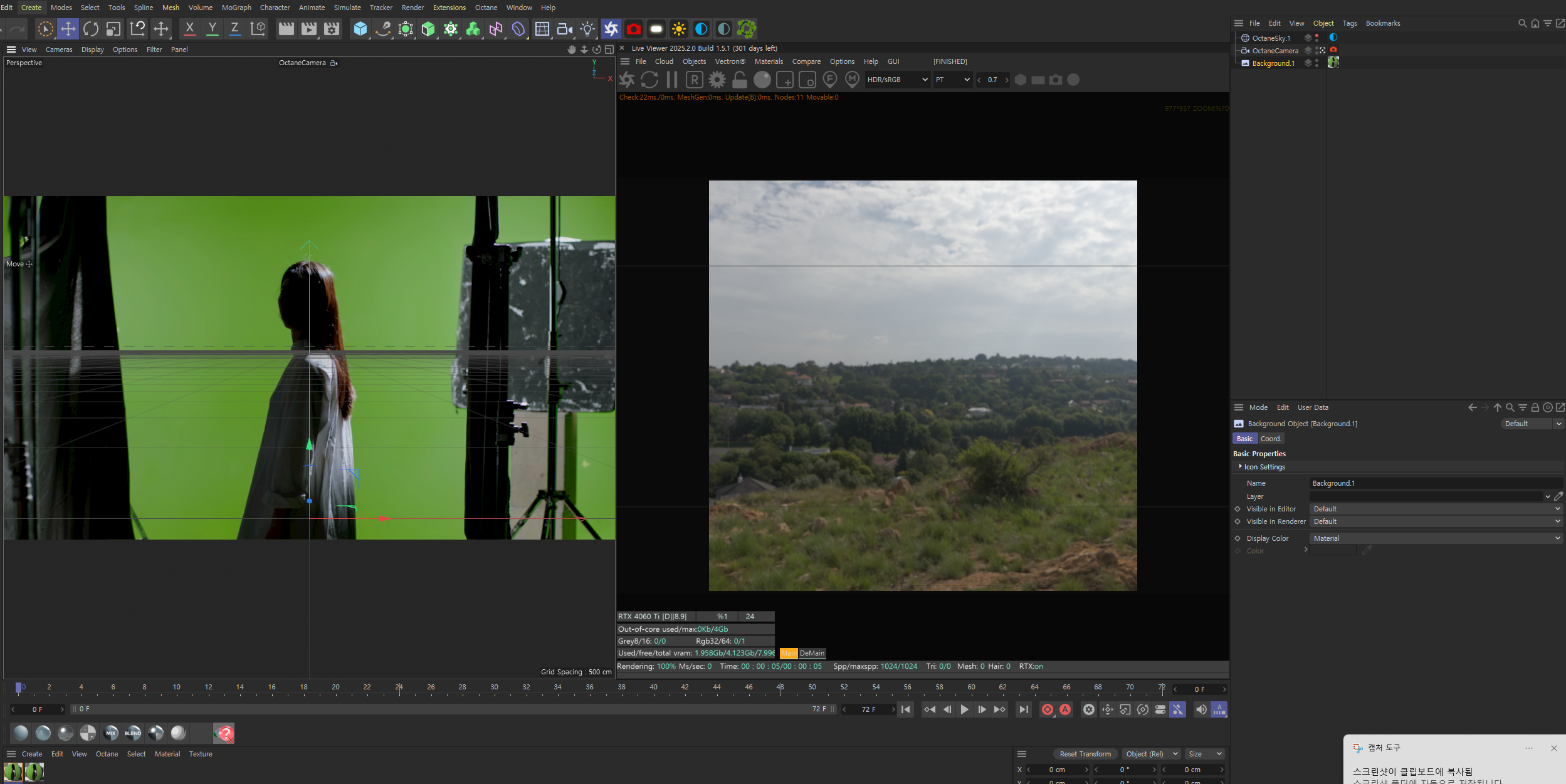Restart render in Live Viewer
Viewport: 1566px width, 784px height.
(649, 80)
